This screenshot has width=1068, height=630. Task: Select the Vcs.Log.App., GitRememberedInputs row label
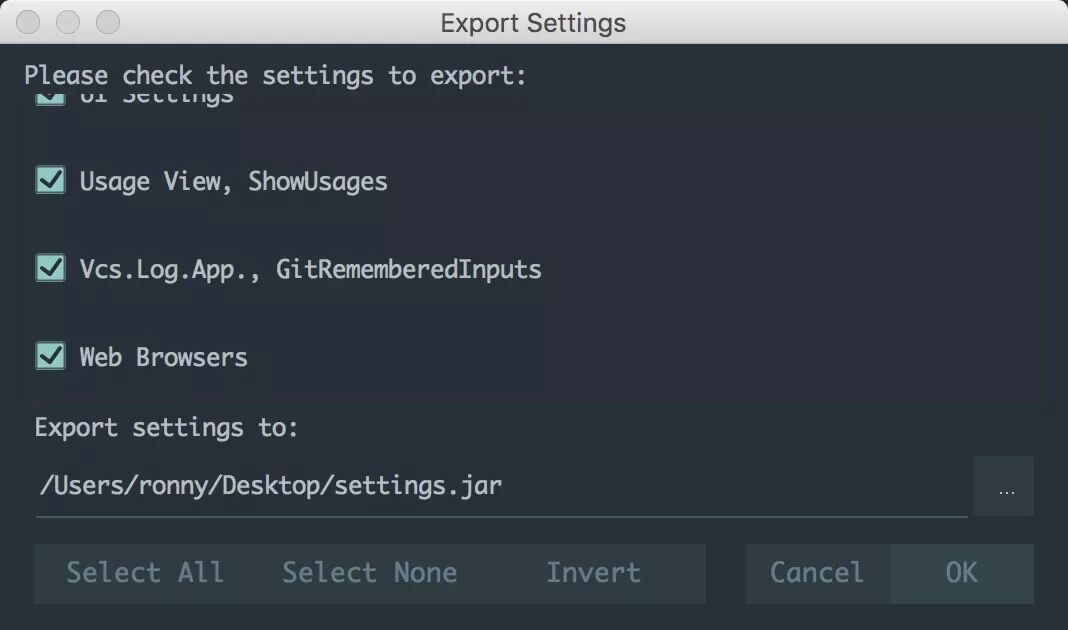click(310, 269)
